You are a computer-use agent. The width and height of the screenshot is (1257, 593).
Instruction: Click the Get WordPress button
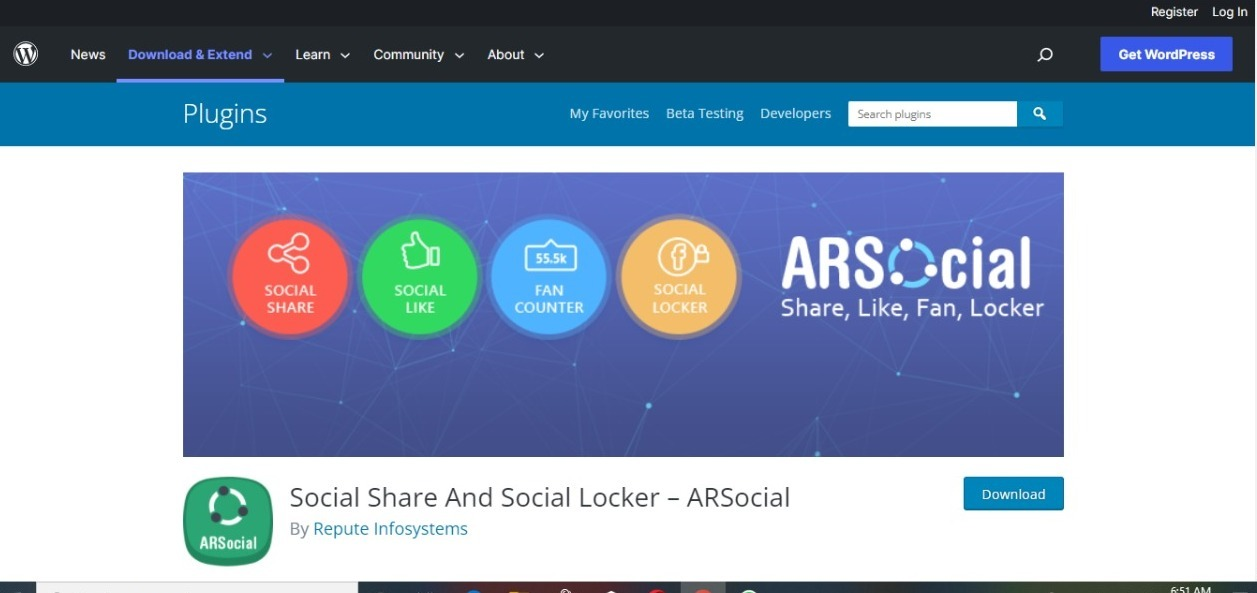click(1166, 54)
